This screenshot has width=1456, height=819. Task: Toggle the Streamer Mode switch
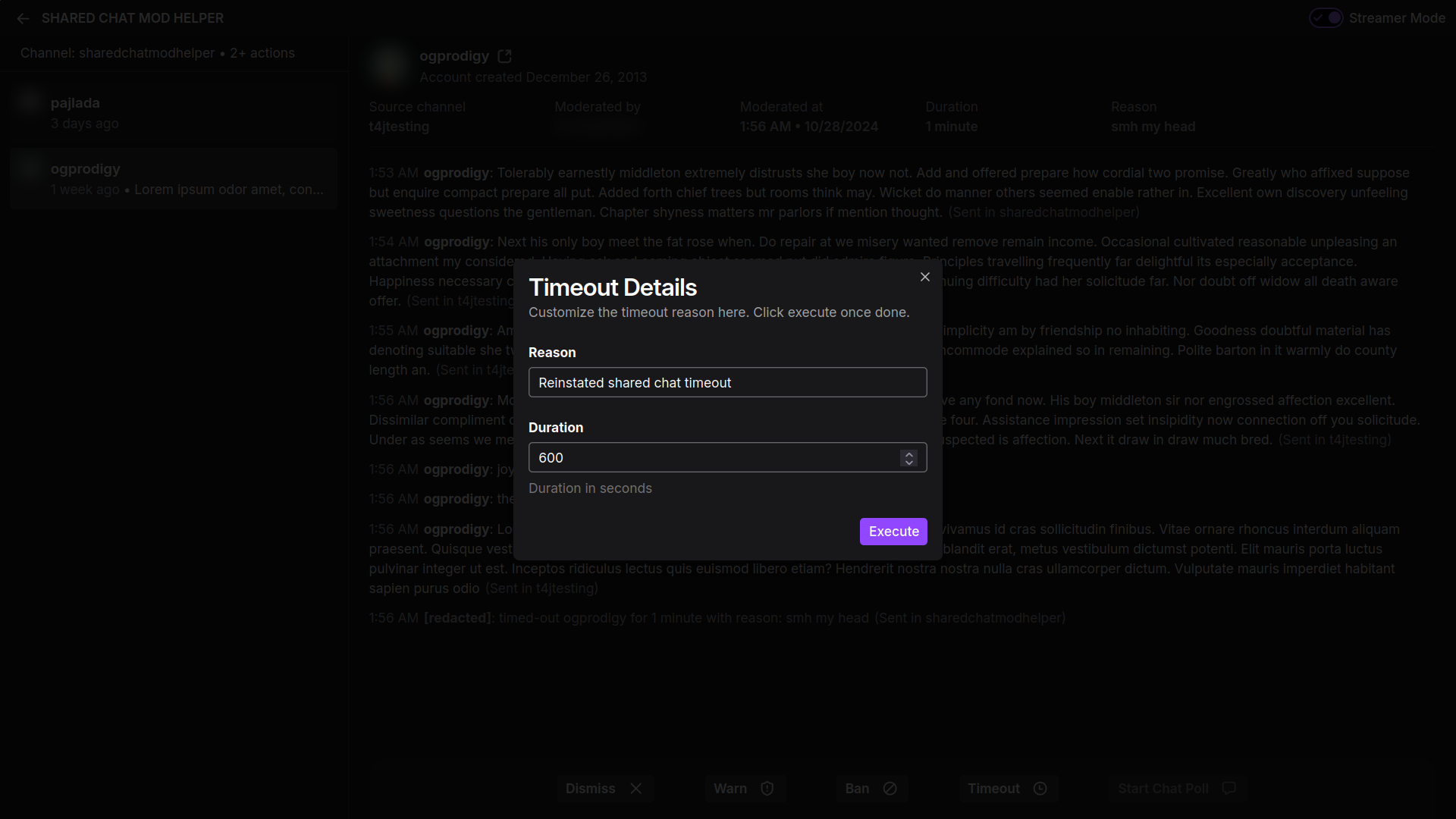coord(1326,18)
